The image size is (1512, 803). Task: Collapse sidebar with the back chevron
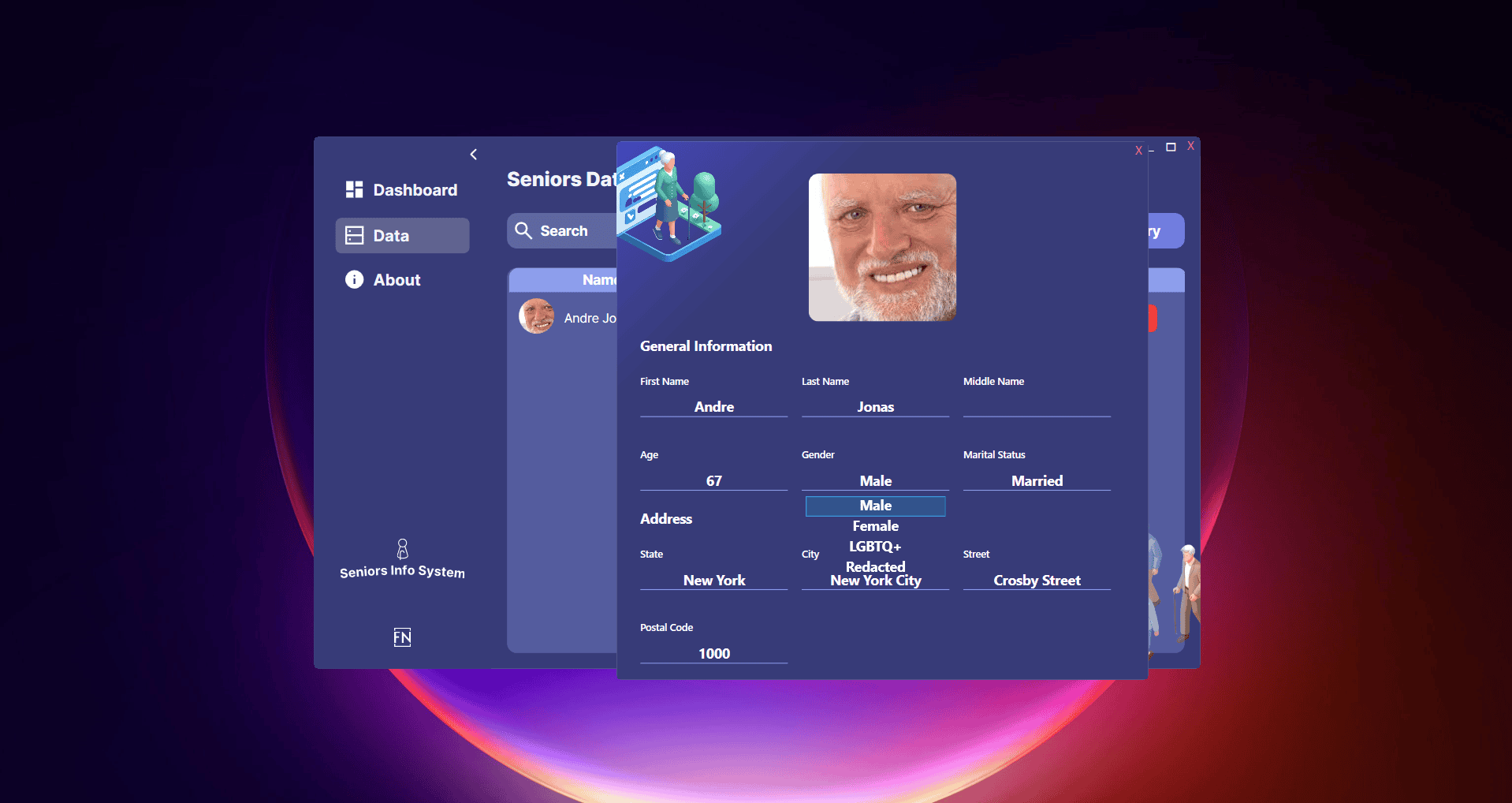coord(474,155)
